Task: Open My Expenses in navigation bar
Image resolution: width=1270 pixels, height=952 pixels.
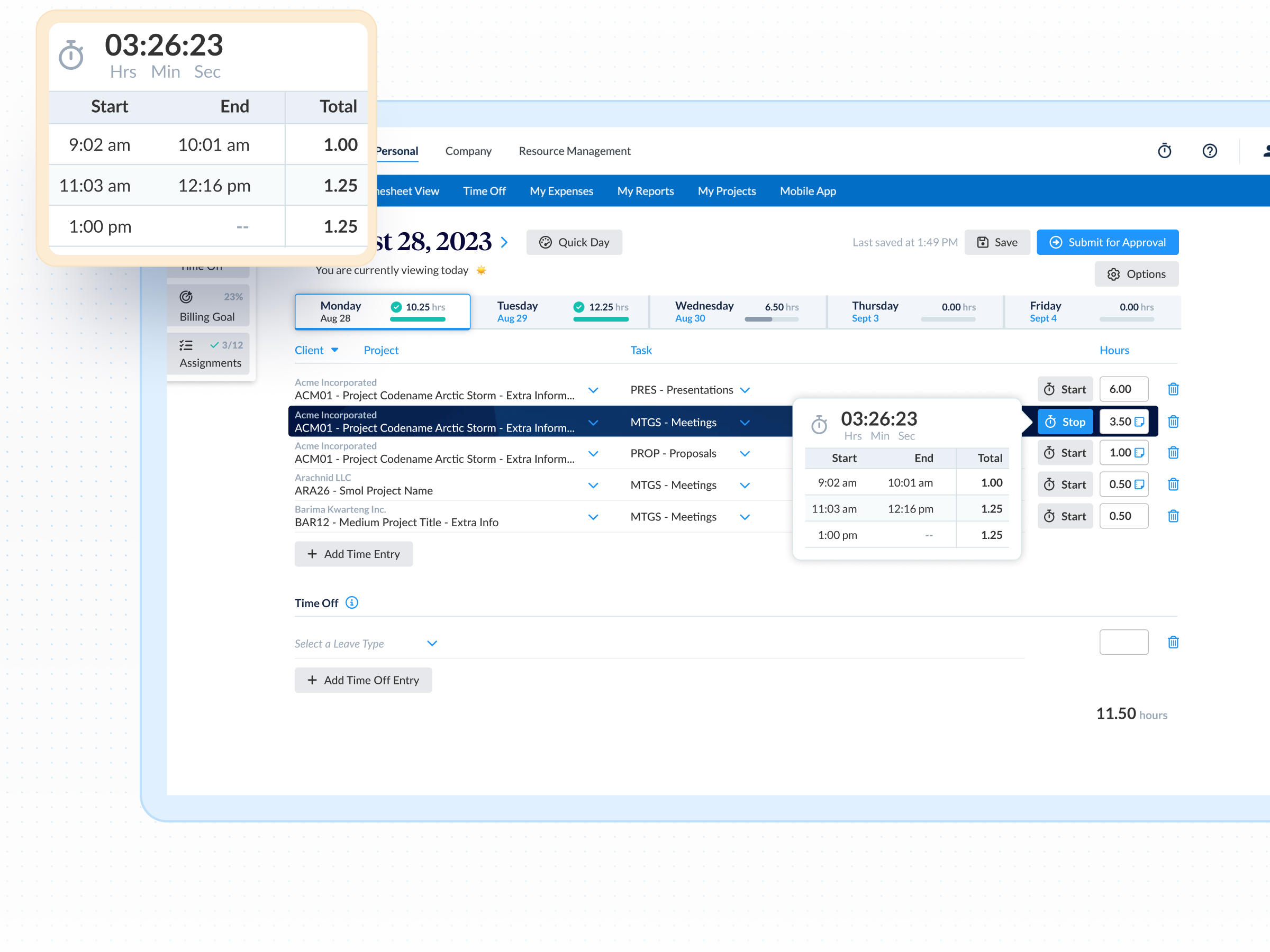Action: pos(561,191)
